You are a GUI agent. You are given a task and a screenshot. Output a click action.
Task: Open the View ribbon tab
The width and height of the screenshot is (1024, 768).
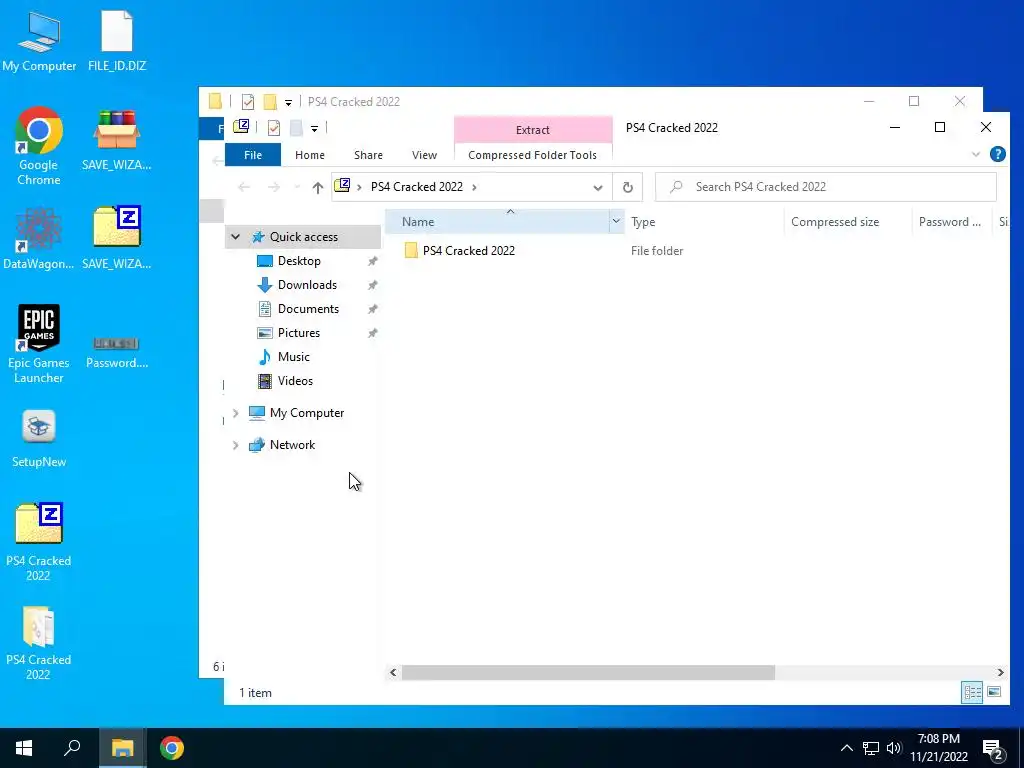point(424,155)
